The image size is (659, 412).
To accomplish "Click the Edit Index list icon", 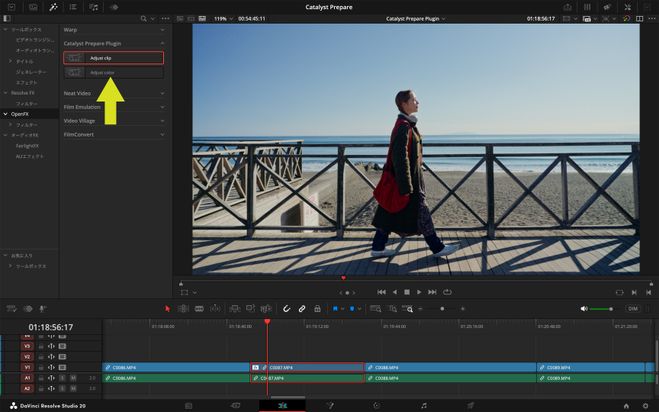I will (x=74, y=7).
